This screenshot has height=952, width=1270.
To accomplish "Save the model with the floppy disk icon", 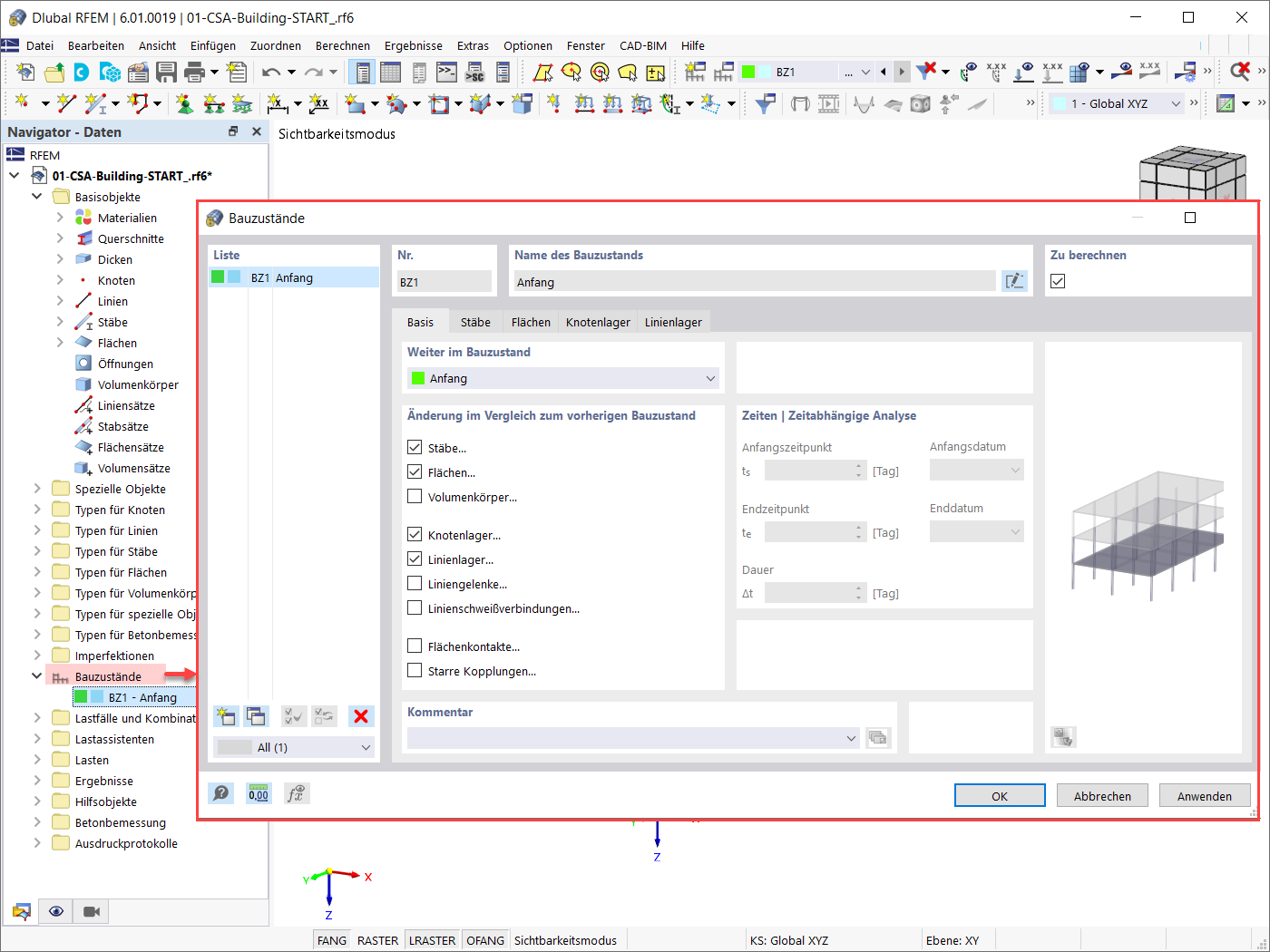I will tap(166, 73).
